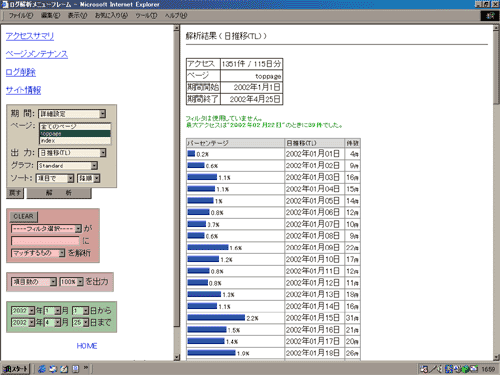
Task: Click the 件数 column header
Action: click(352, 143)
